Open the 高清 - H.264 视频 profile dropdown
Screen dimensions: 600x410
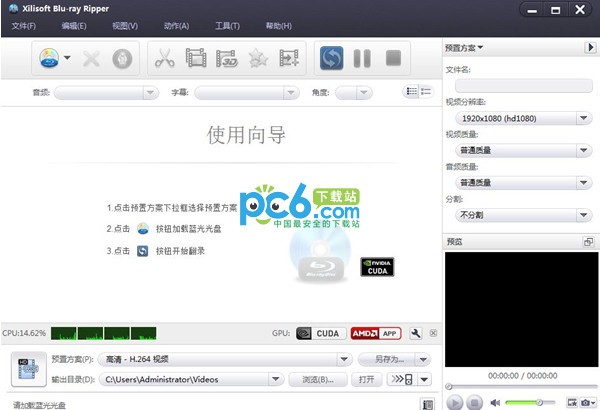[x=344, y=359]
